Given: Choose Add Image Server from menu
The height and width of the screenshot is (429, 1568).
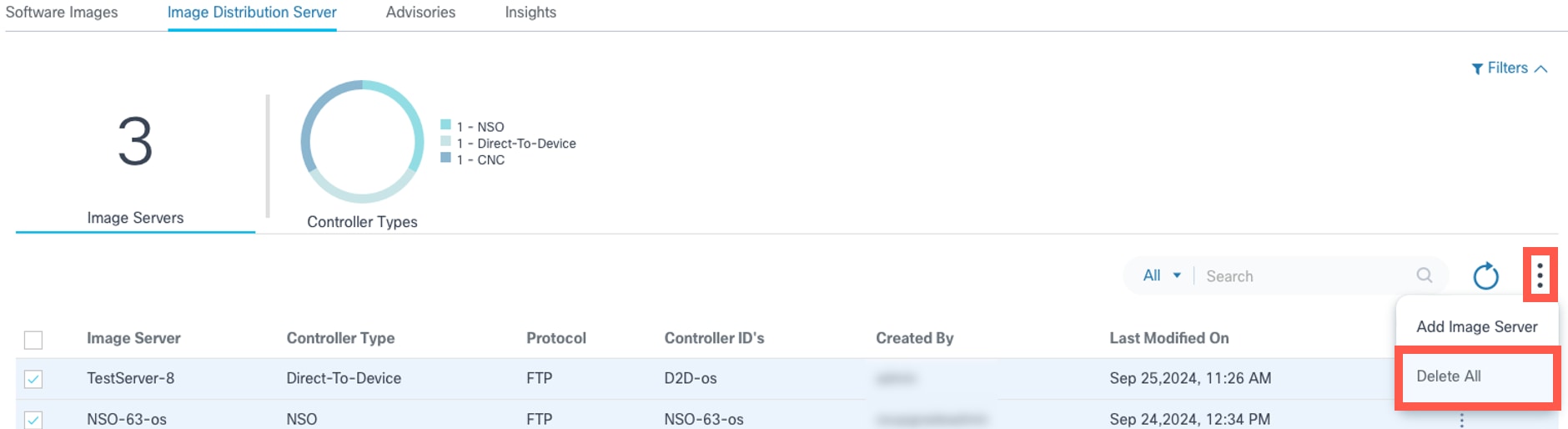Looking at the screenshot, I should point(1476,327).
